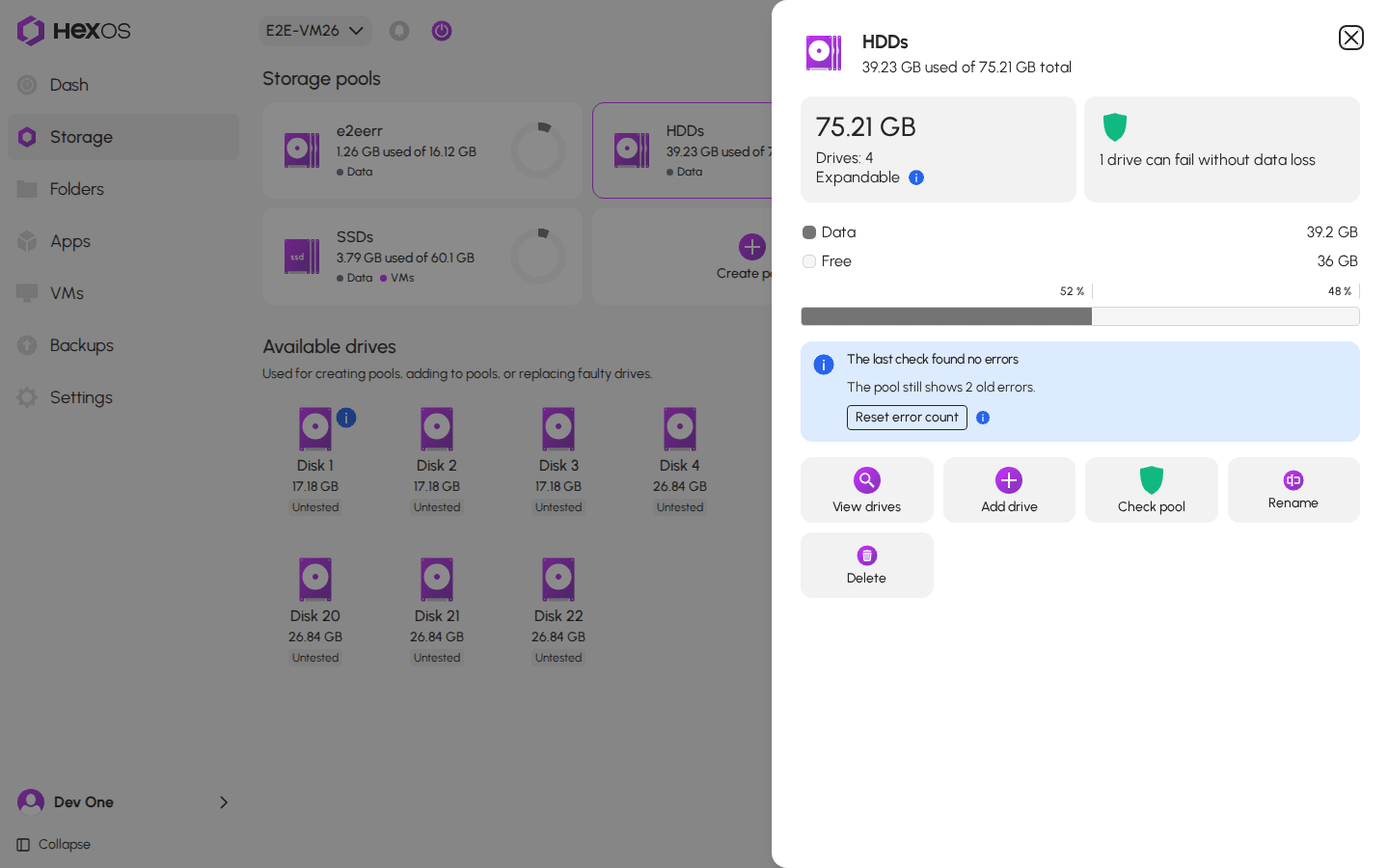1389x868 pixels.
Task: Open Backups section in sidebar
Action: pyautogui.click(x=123, y=345)
